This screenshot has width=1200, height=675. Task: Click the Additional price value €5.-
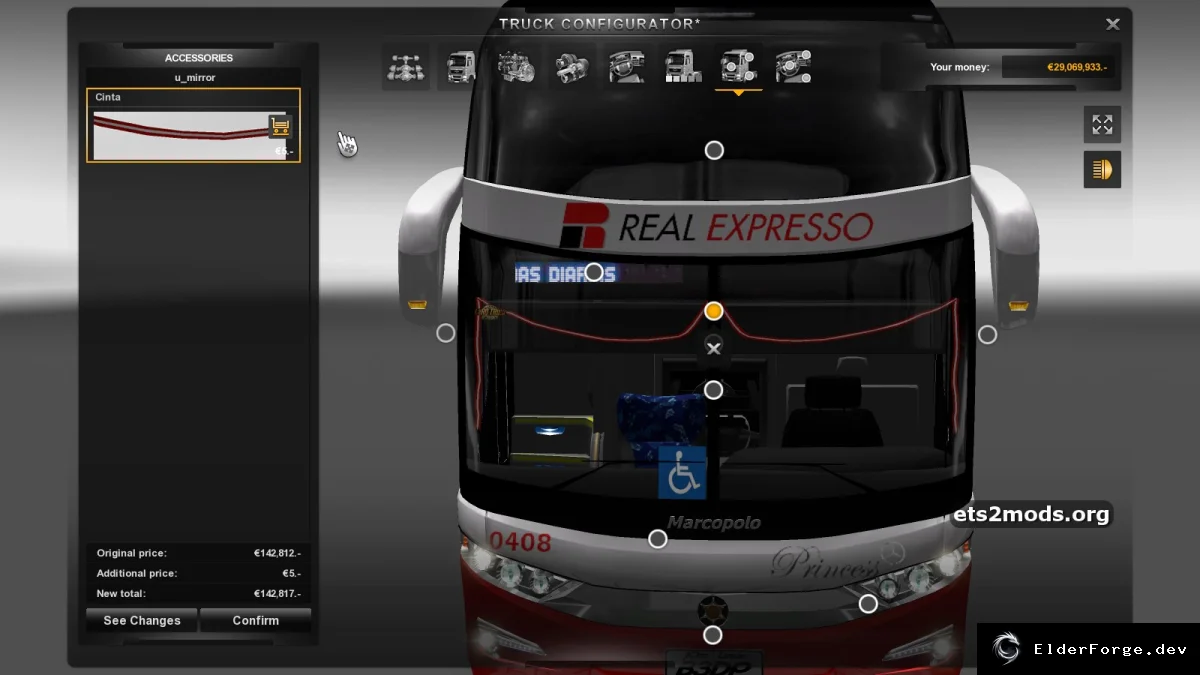tap(291, 573)
